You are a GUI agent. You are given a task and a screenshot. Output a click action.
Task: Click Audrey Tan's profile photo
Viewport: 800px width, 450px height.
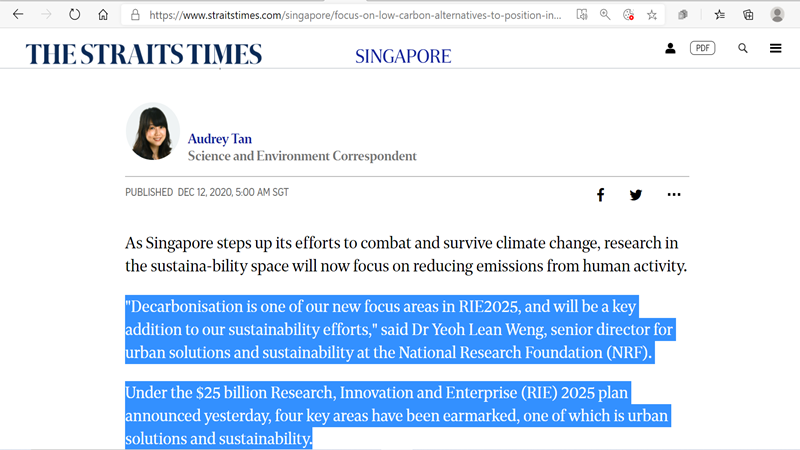153,132
